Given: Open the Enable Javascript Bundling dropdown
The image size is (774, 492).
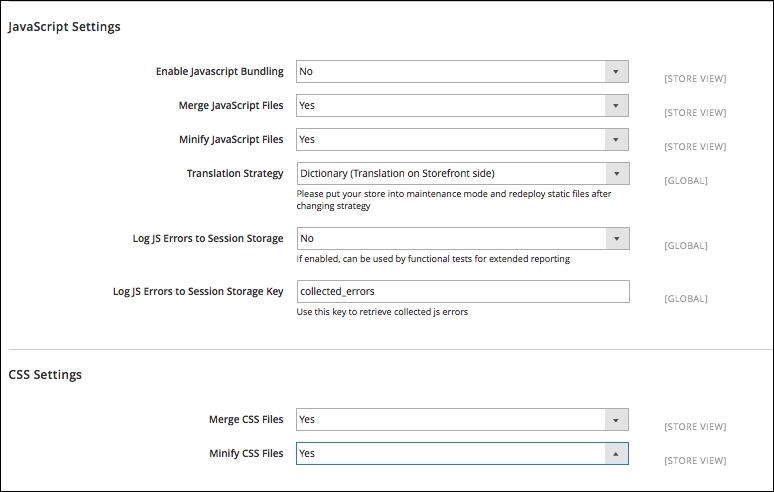Looking at the screenshot, I should click(x=462, y=72).
